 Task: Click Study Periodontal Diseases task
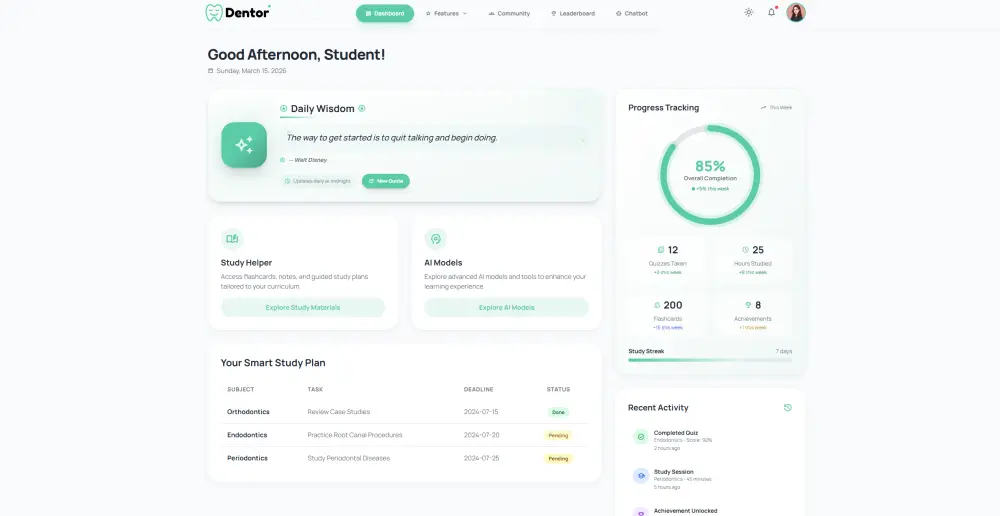click(348, 458)
